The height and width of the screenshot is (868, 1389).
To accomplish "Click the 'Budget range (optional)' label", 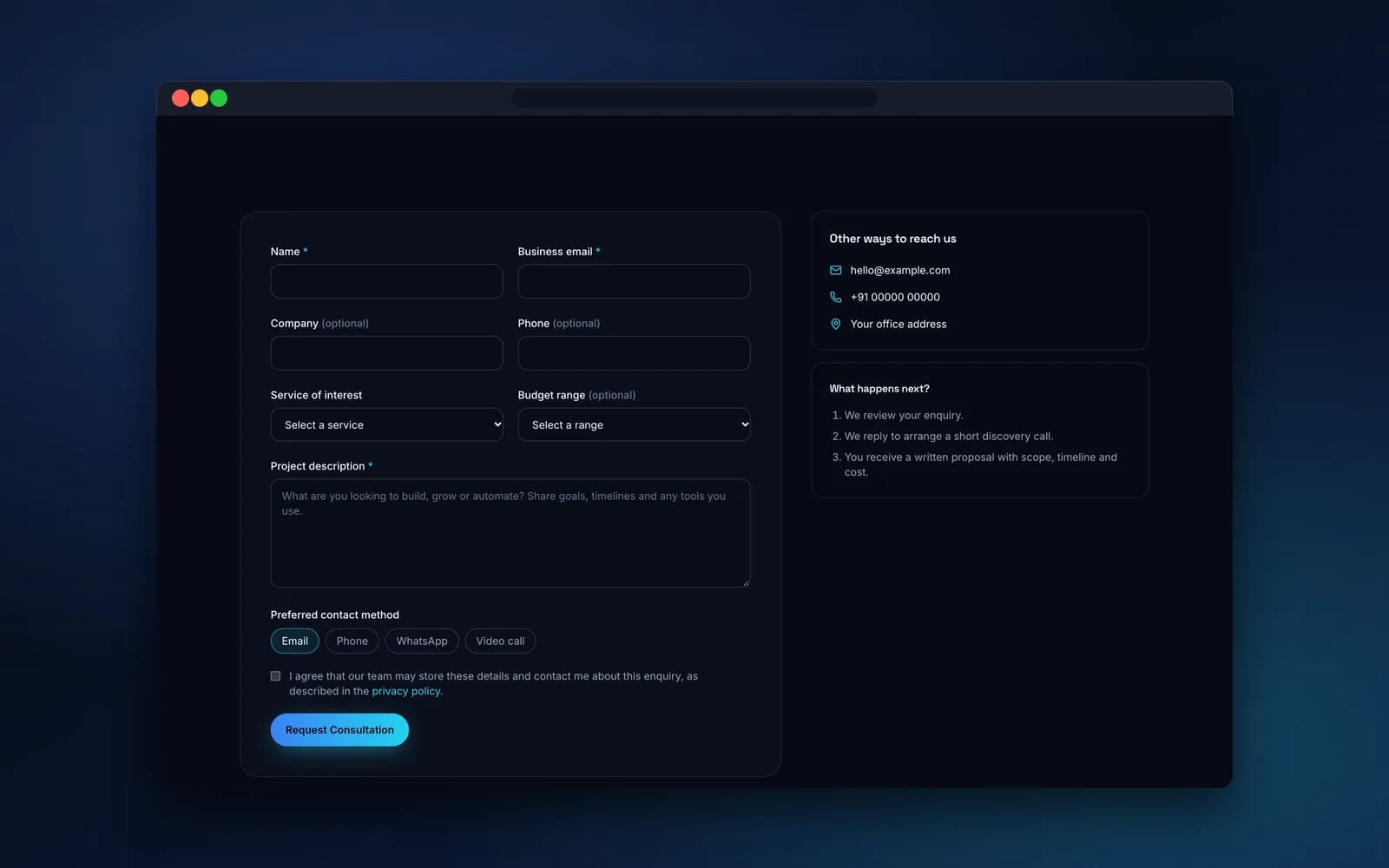I will pyautogui.click(x=576, y=395).
